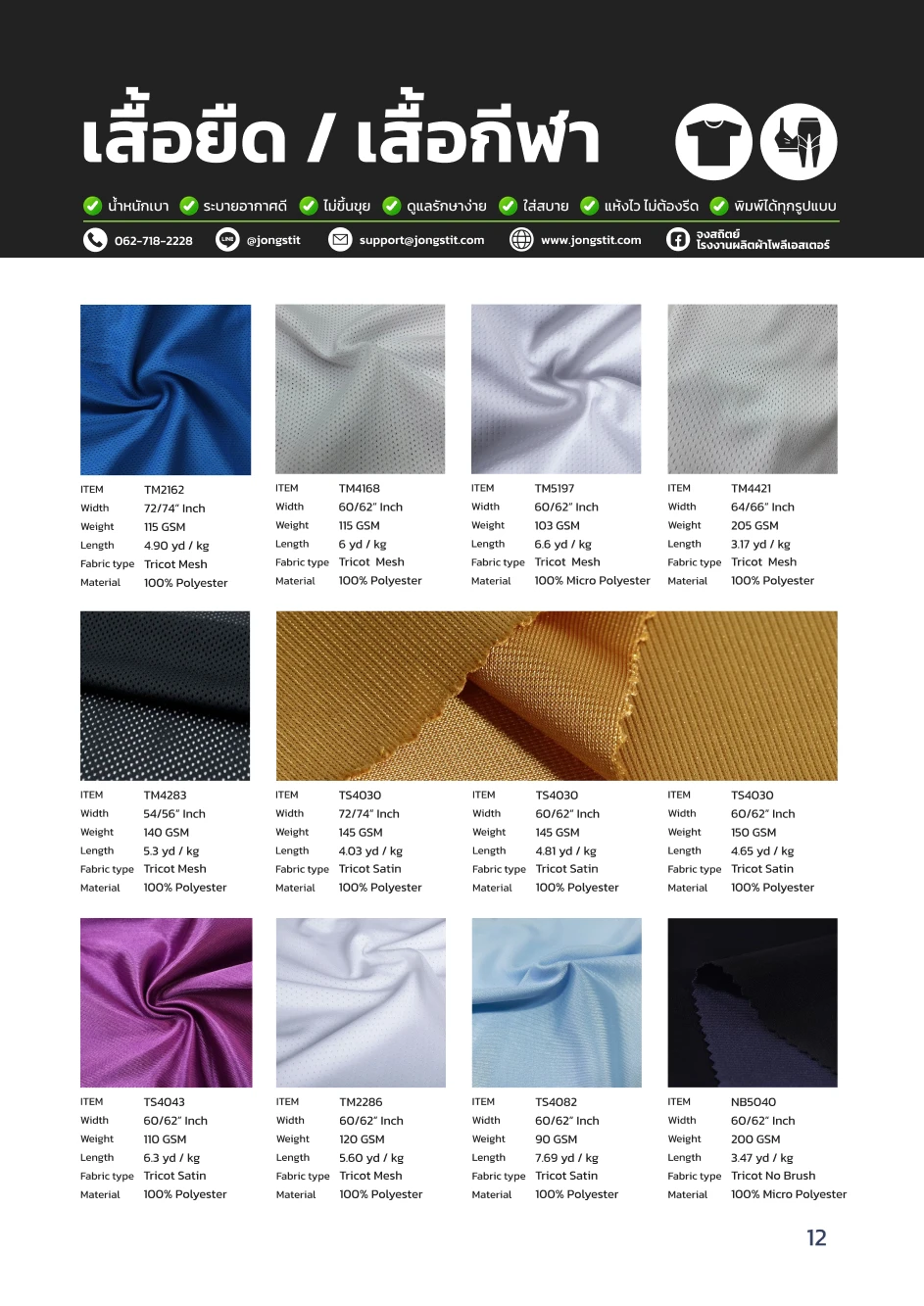Select the white TM2286 mesh fabric photo
This screenshot has width=924, height=1306.
361,1002
